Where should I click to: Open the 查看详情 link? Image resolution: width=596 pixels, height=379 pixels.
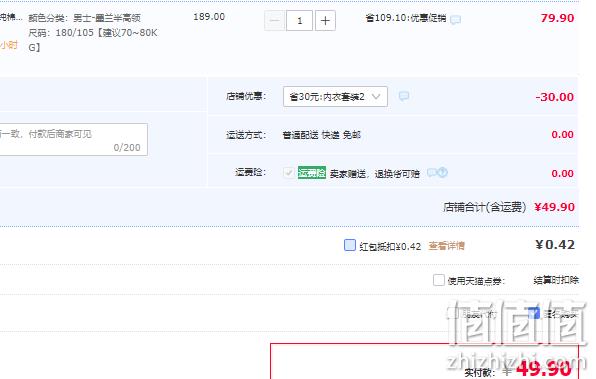click(x=447, y=246)
